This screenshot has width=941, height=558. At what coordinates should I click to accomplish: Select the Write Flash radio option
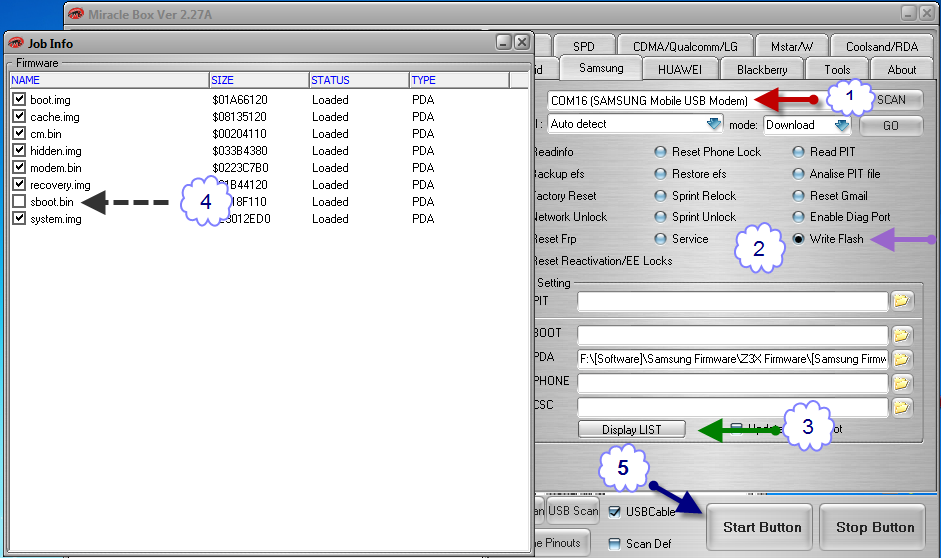click(798, 239)
